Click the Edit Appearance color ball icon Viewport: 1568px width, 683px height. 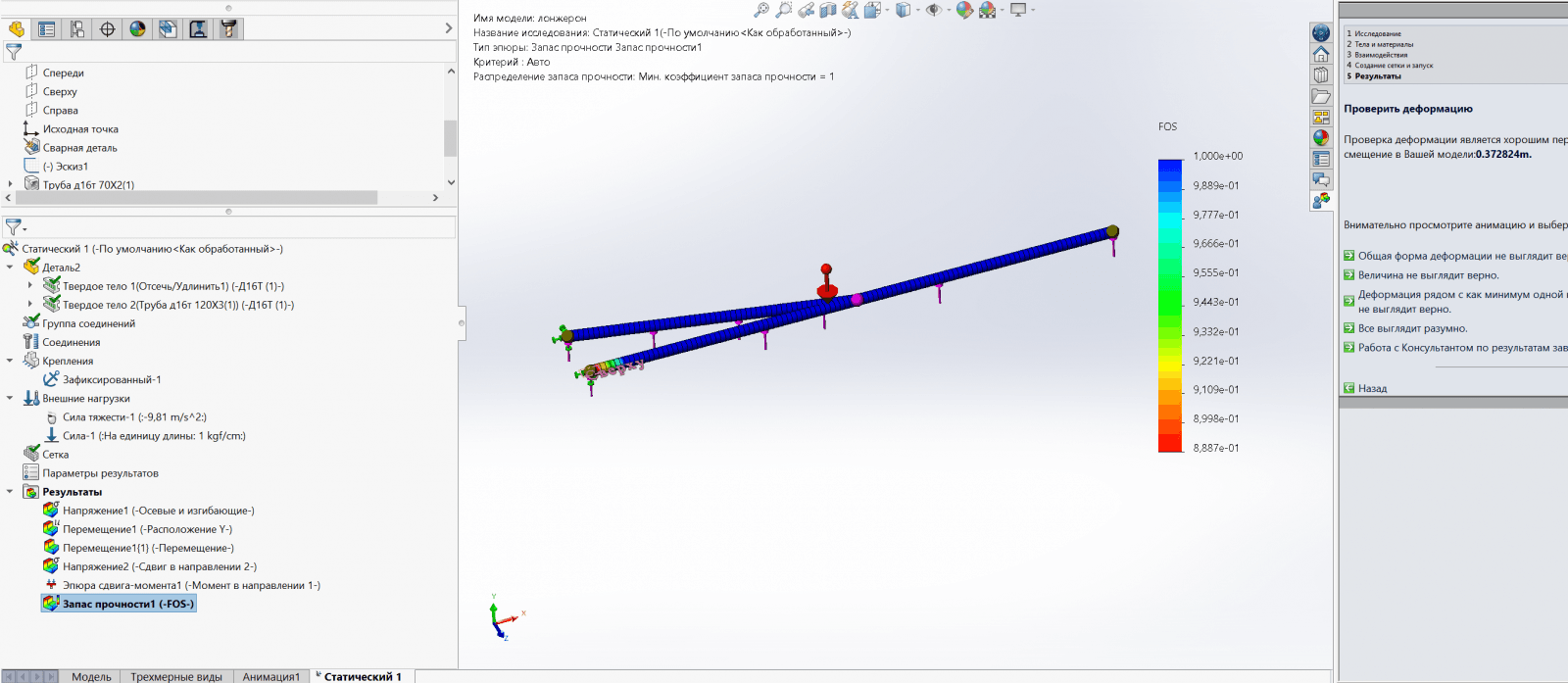(x=964, y=10)
